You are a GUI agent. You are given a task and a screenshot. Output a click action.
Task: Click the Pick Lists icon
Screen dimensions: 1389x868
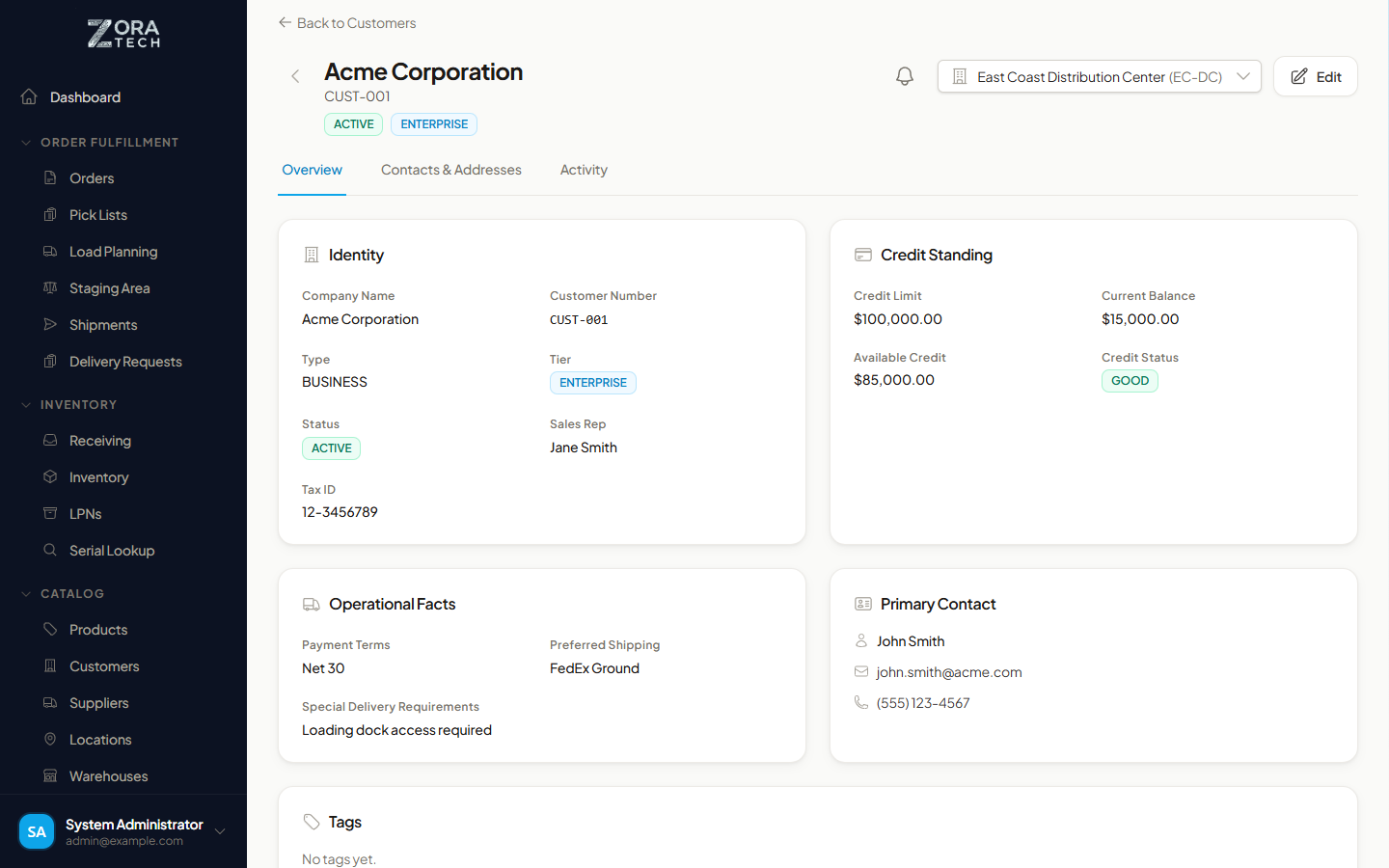point(50,214)
